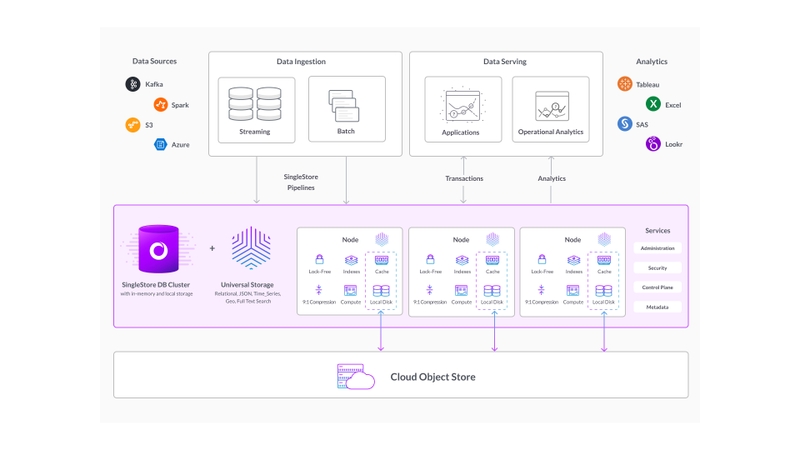Select the Batch card in Data Ingestion
Viewport: 800px width, 450px height.
tap(347, 109)
